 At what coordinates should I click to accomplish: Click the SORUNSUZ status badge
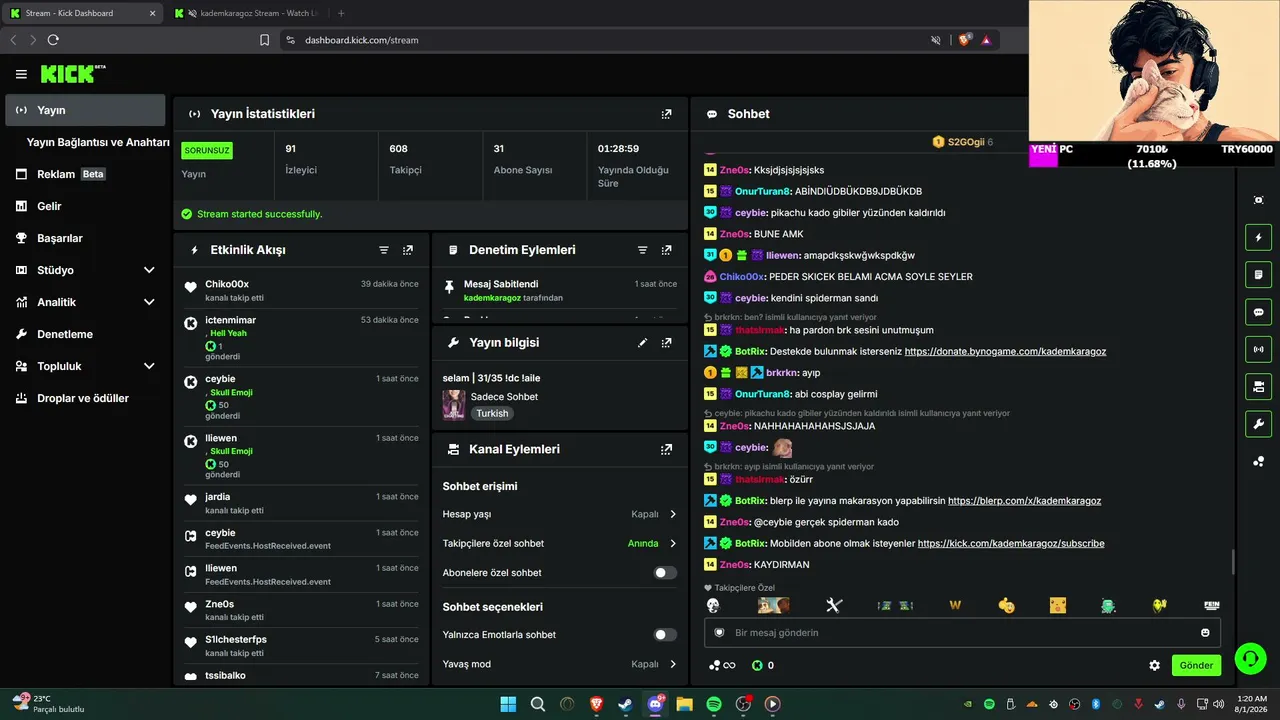point(207,151)
